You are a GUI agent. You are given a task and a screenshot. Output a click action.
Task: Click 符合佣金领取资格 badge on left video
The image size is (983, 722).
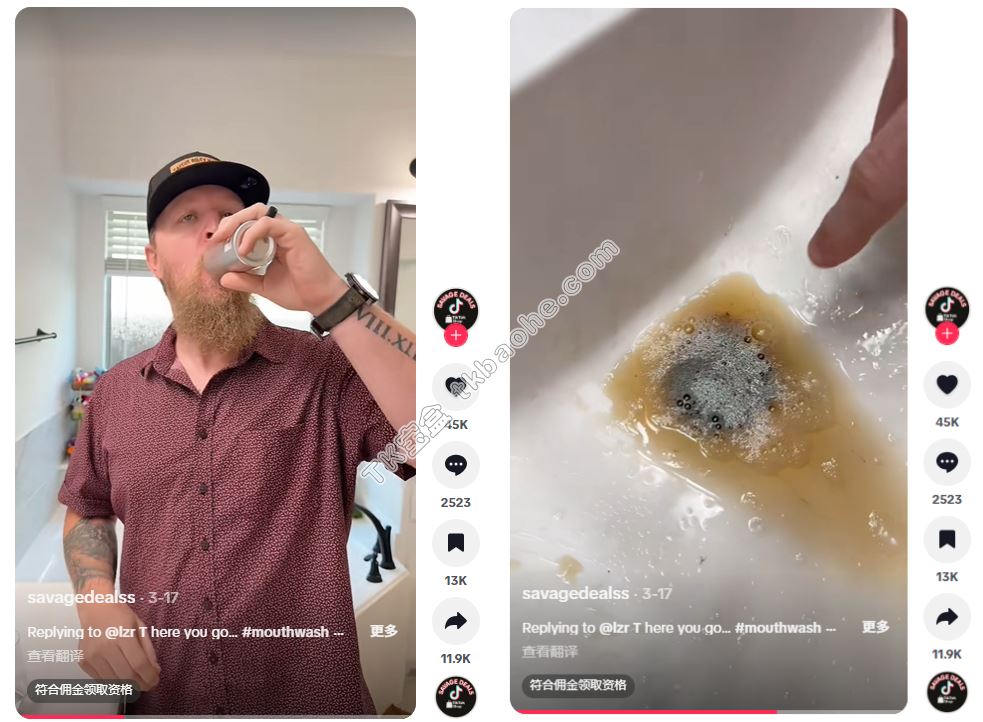[83, 689]
